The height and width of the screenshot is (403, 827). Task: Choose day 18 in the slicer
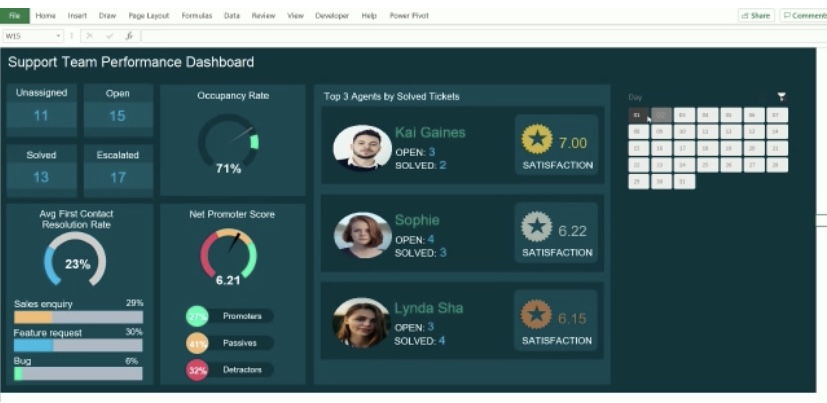(707, 148)
